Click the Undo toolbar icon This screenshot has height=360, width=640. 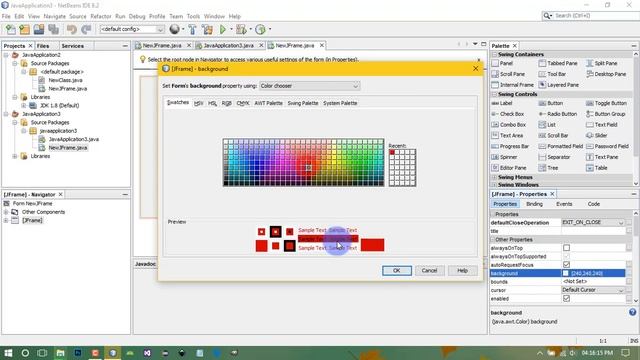(x=71, y=29)
